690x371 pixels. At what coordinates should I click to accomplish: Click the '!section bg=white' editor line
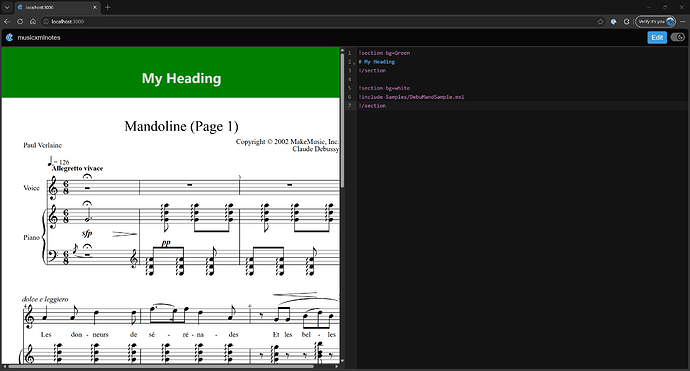[x=384, y=88]
